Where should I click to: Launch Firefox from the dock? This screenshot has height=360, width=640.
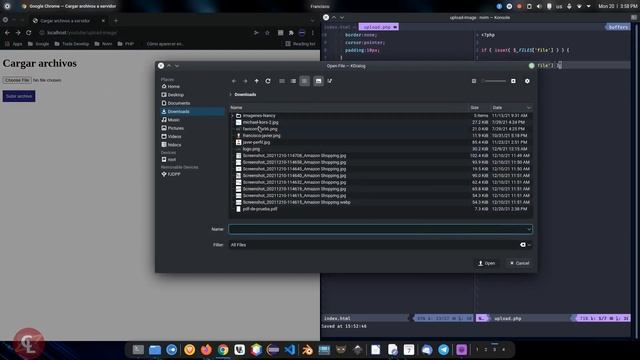206,350
